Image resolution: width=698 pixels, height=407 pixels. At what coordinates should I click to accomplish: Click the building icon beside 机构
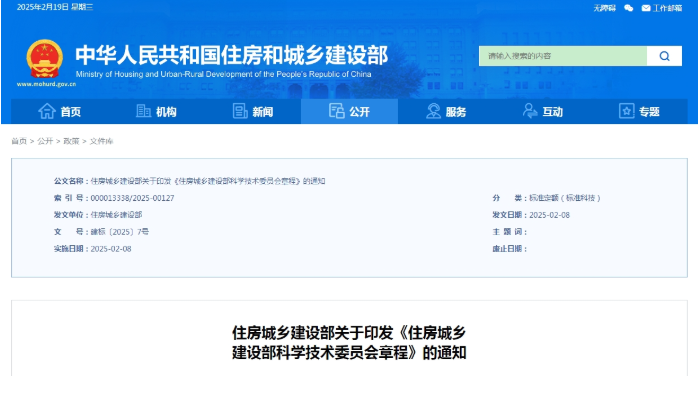tap(143, 111)
